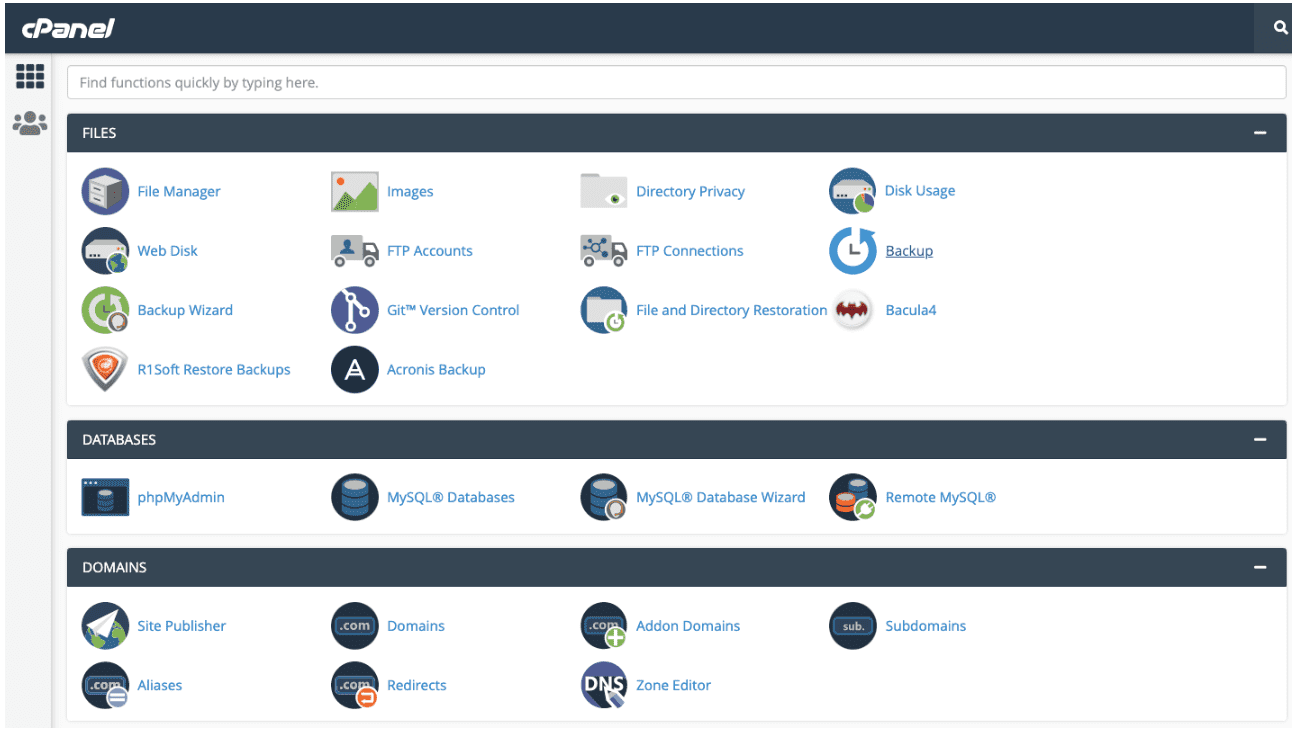Open the File Manager icon

pos(105,191)
